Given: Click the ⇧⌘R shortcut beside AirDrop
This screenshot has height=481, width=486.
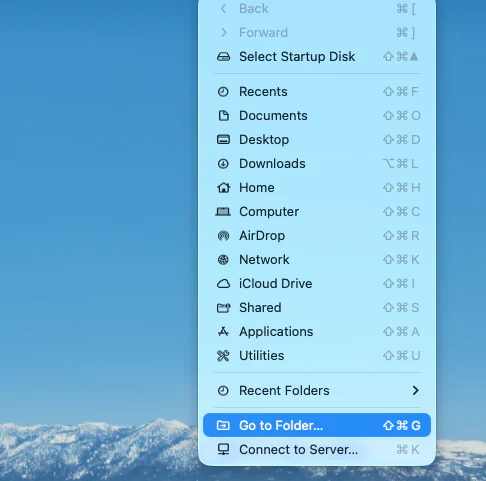Looking at the screenshot, I should (401, 236).
